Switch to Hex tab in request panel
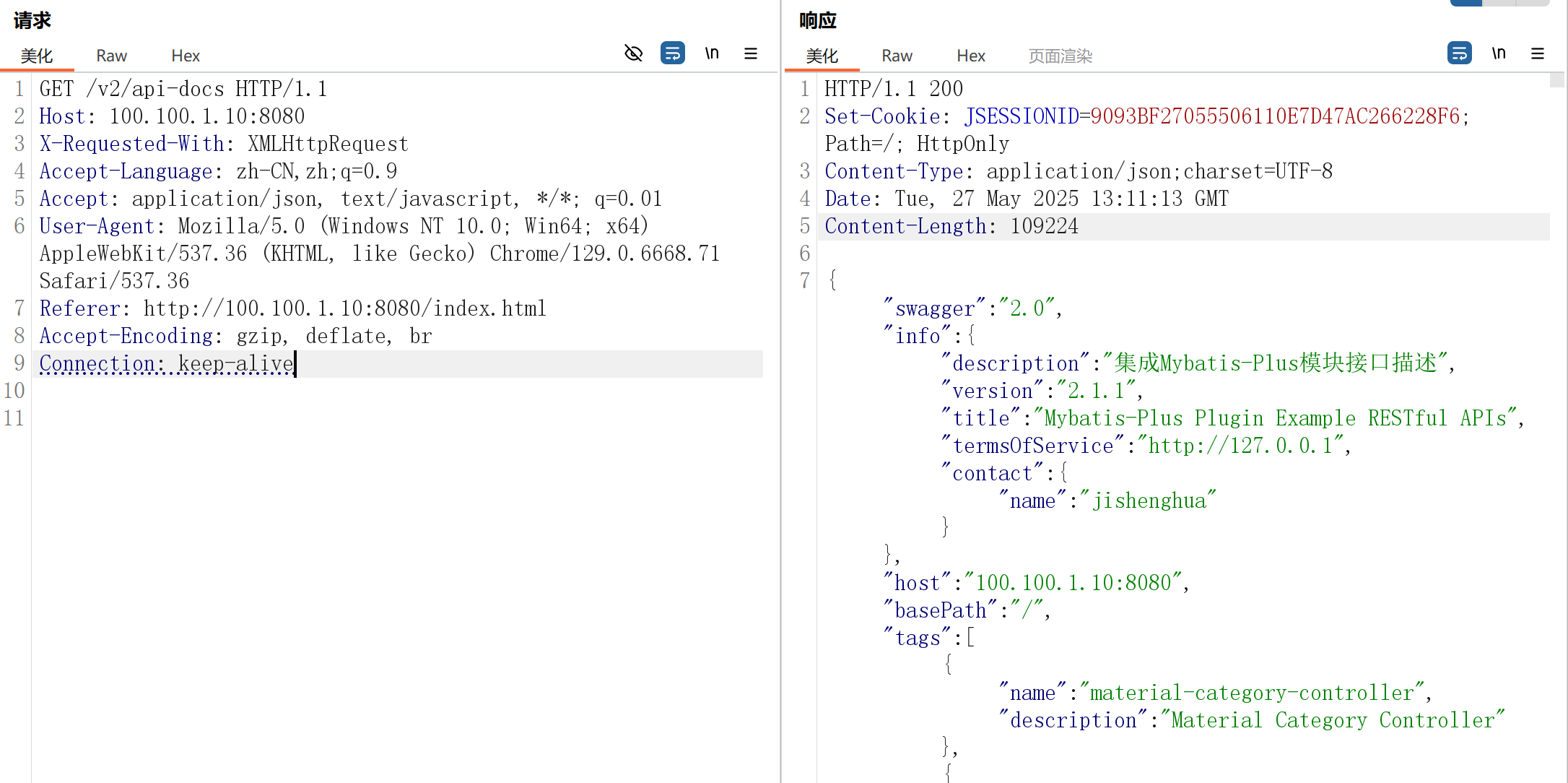 (186, 56)
